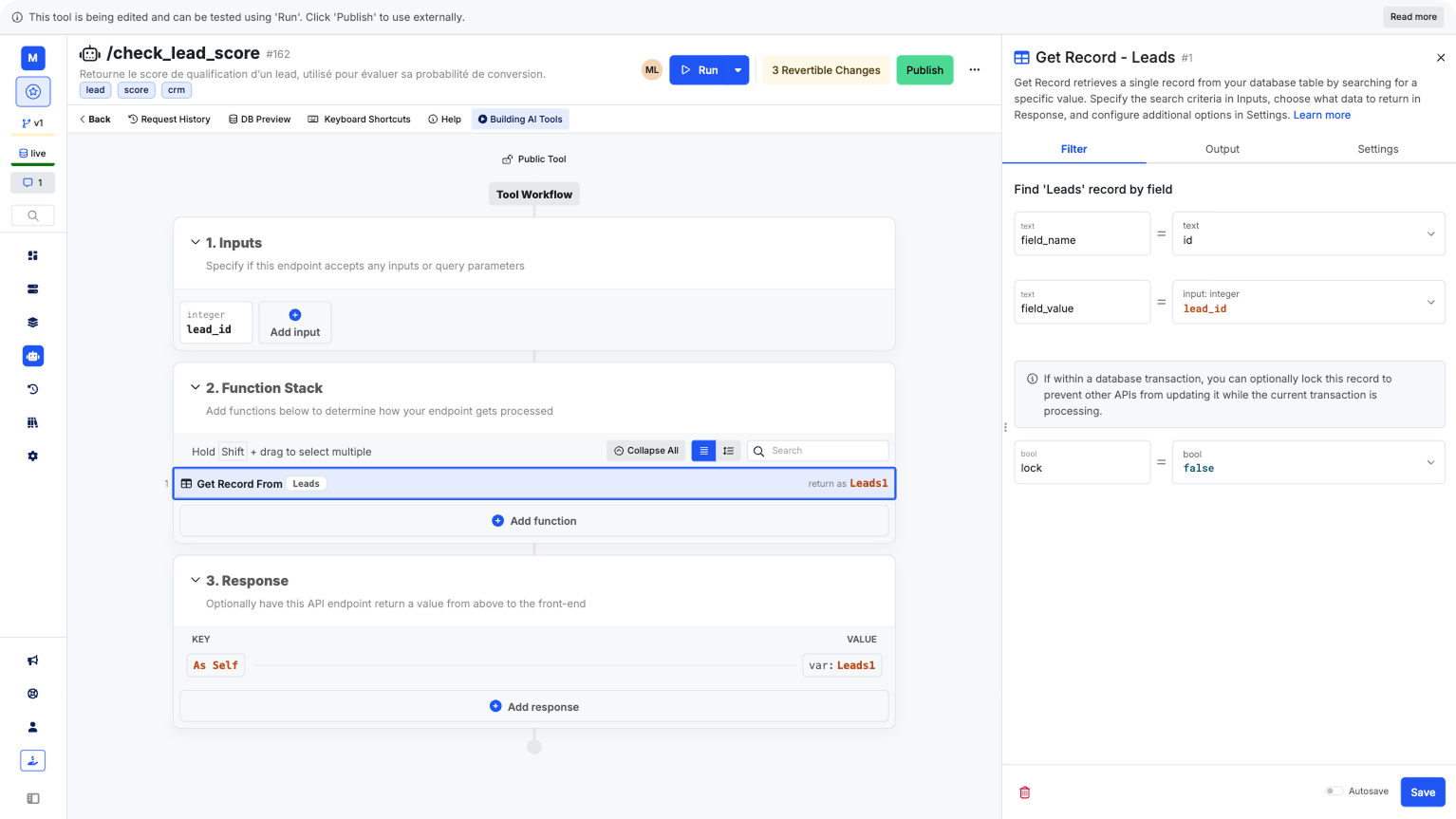
Task: Open the Help menu item
Action: [444, 120]
